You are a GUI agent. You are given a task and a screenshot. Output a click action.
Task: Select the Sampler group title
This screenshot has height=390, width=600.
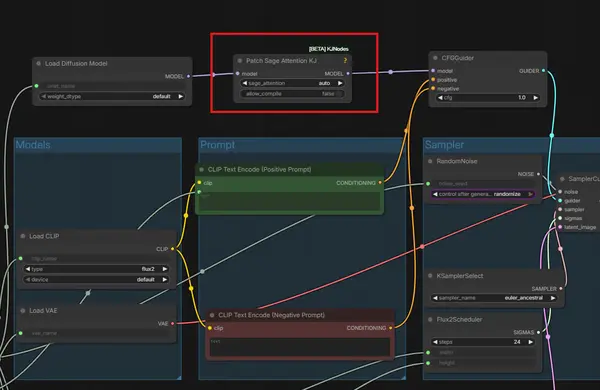point(444,145)
